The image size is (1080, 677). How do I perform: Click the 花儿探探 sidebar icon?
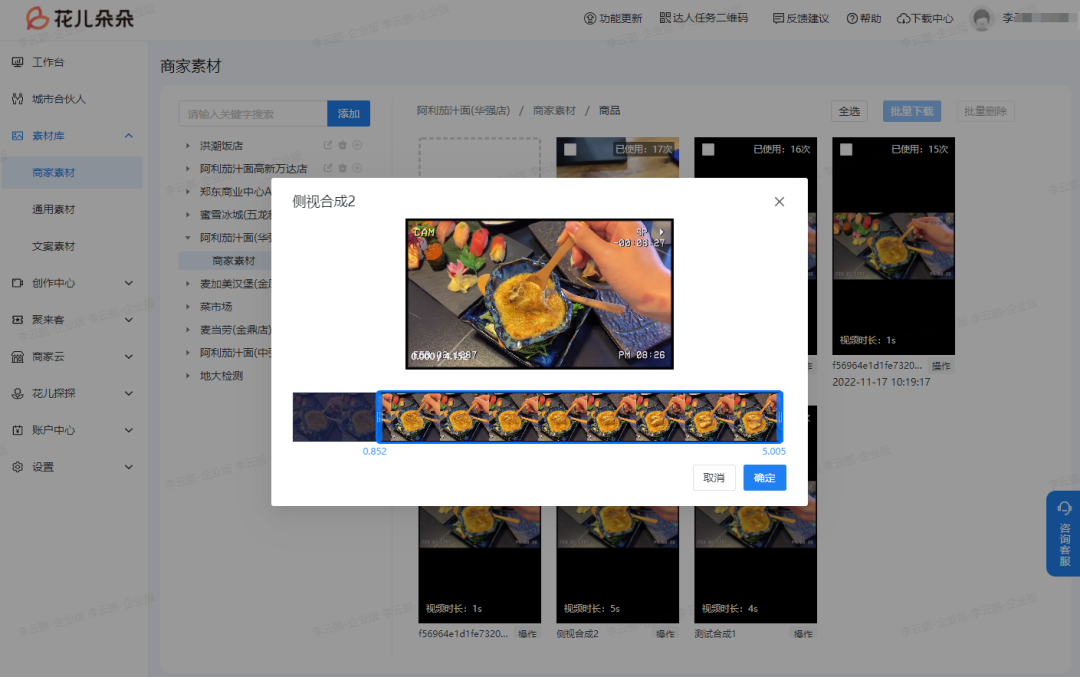pos(18,393)
